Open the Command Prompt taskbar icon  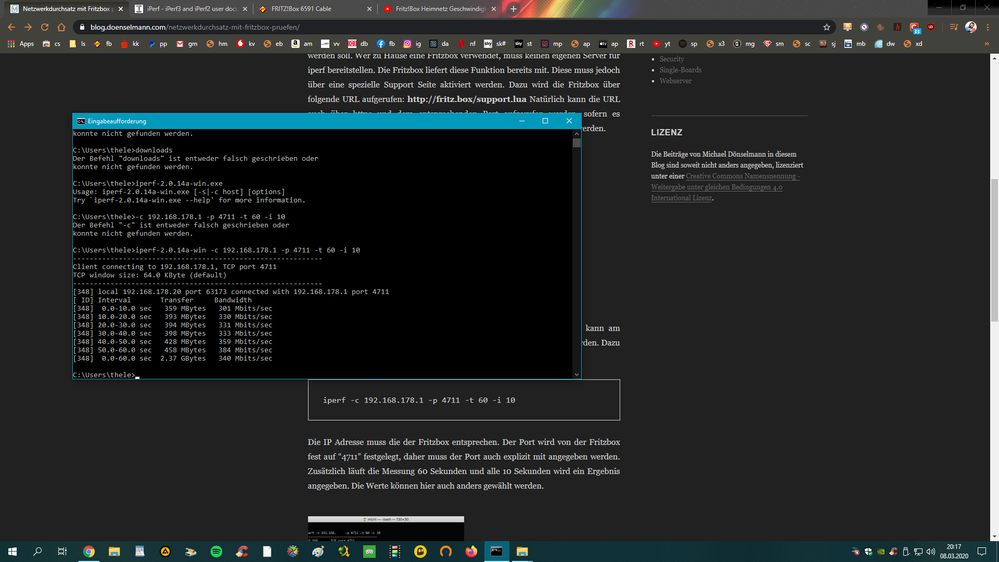496,551
